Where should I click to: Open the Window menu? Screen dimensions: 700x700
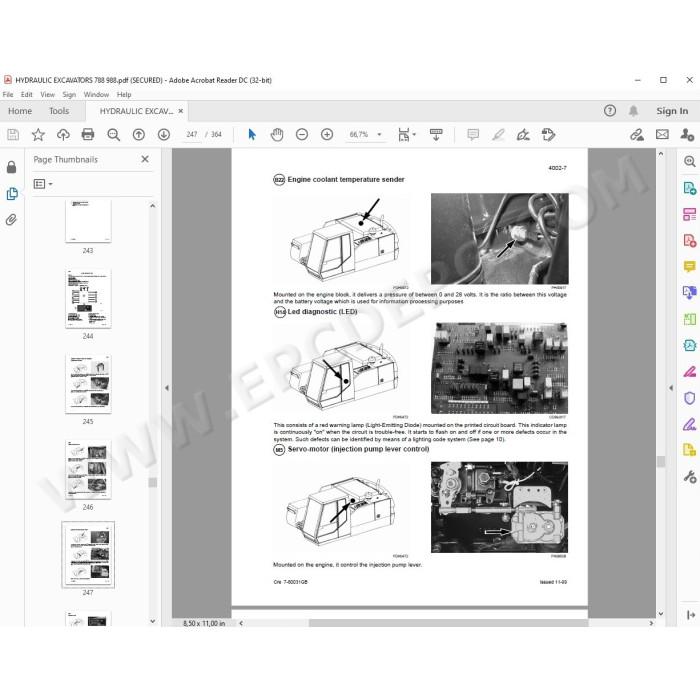click(96, 95)
